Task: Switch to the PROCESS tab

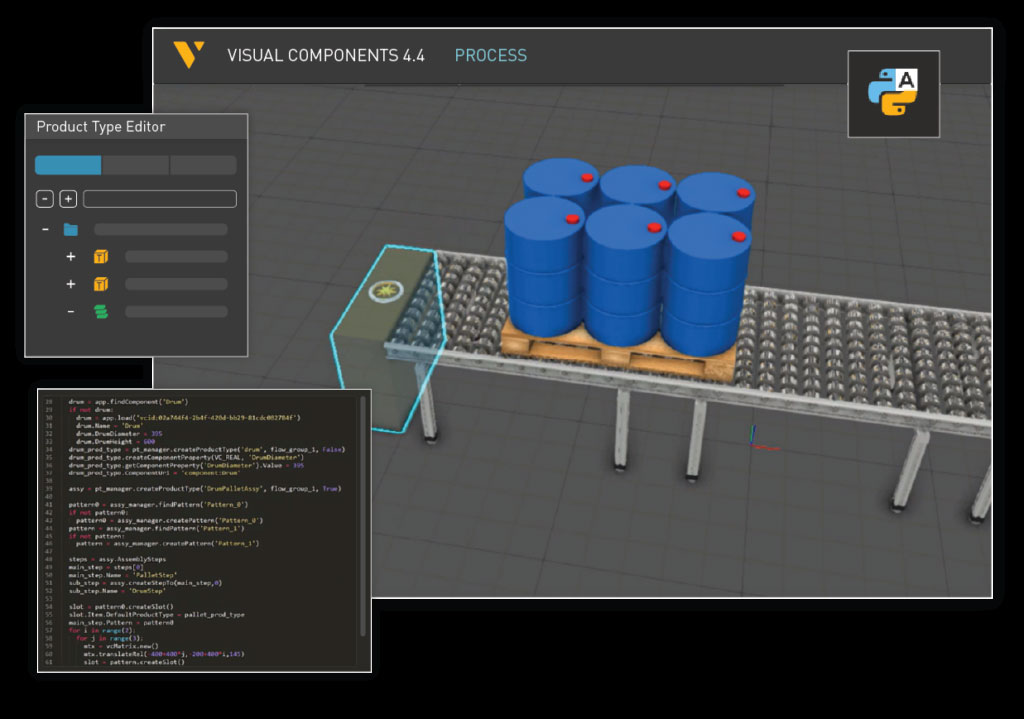Action: [x=490, y=56]
